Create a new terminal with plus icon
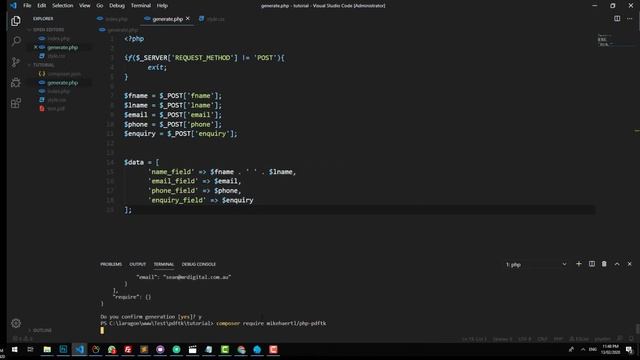Screen dimensions: 640x360 click(x=579, y=264)
